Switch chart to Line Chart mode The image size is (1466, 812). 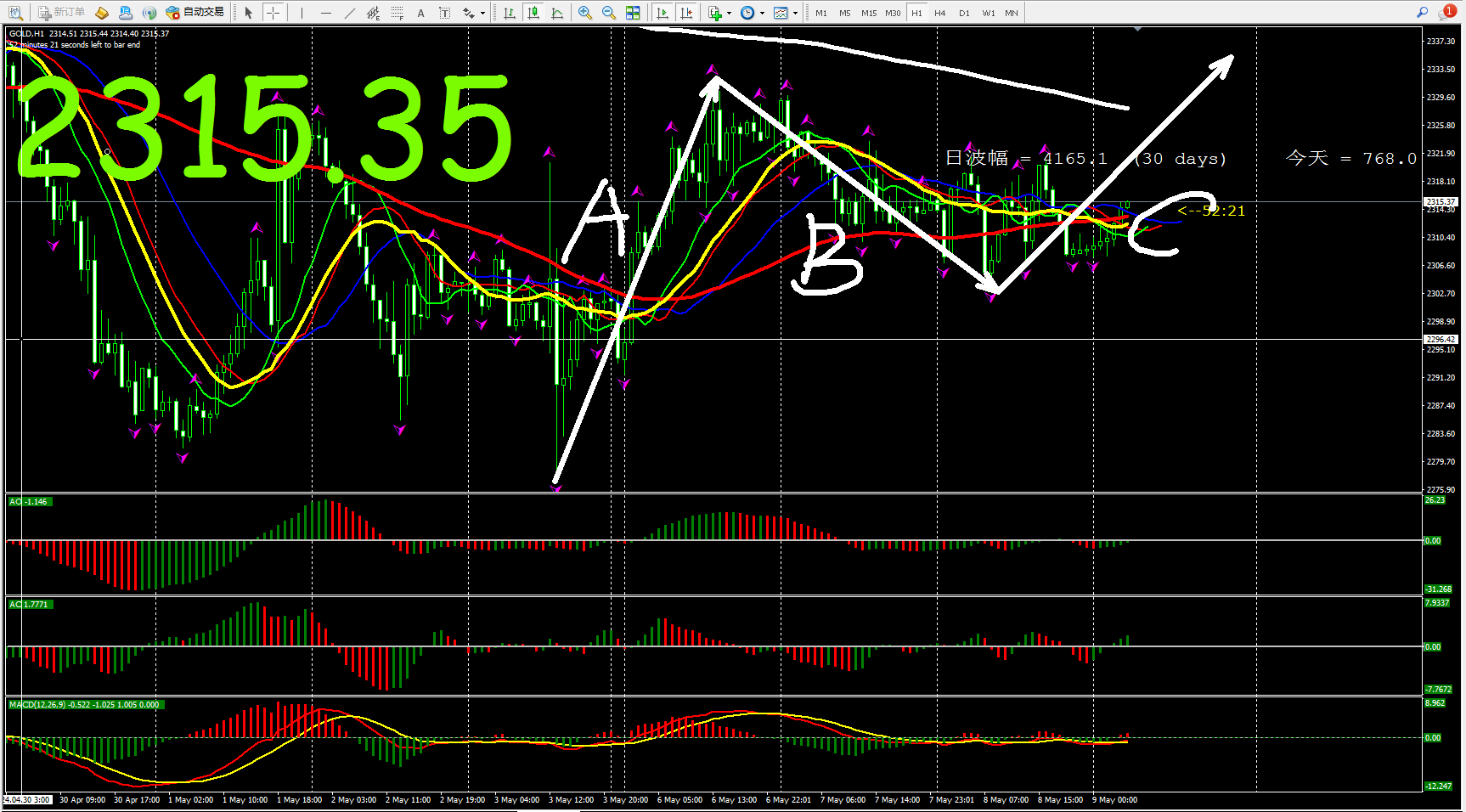pos(557,13)
